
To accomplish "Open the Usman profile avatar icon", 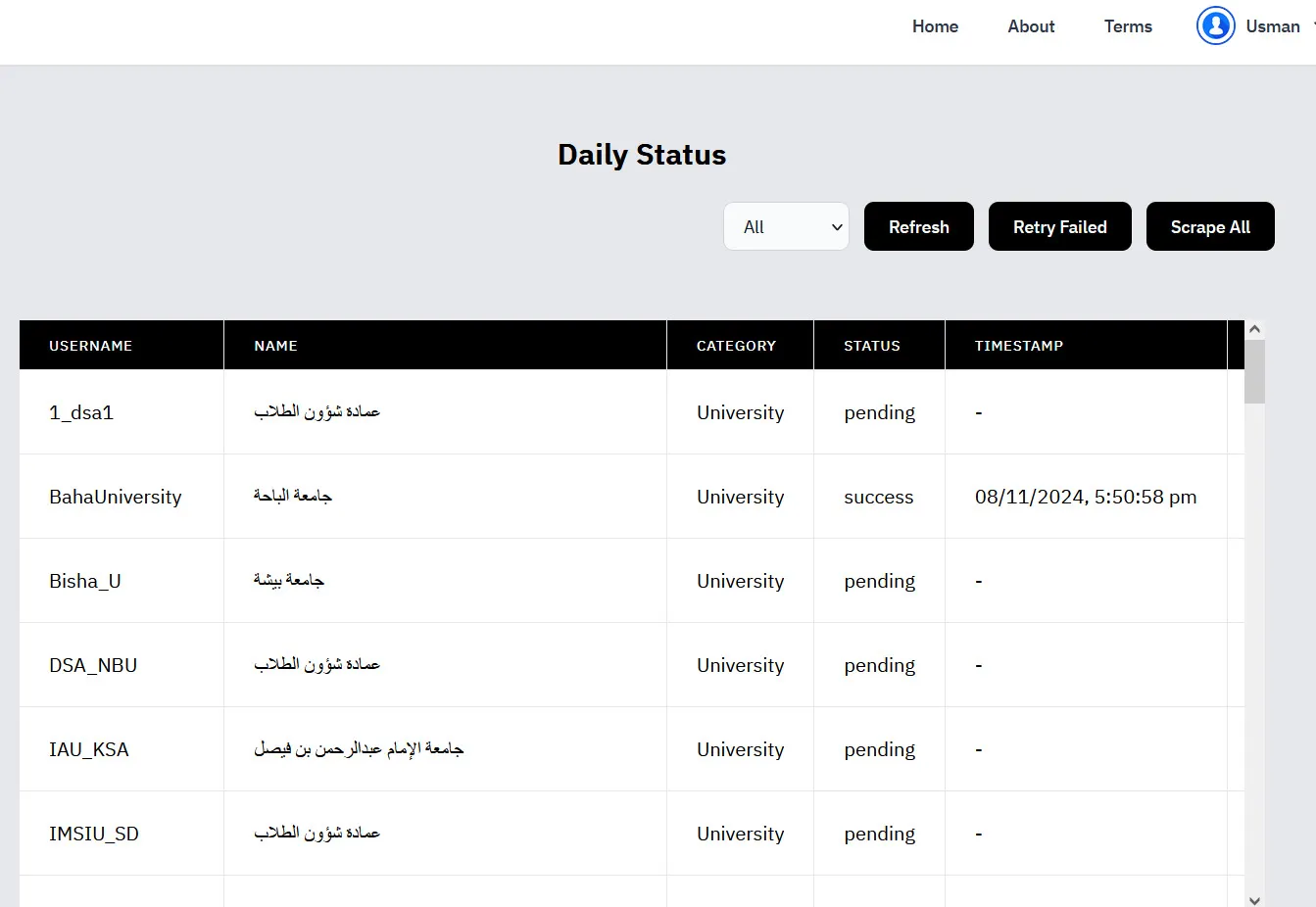I will [x=1216, y=26].
